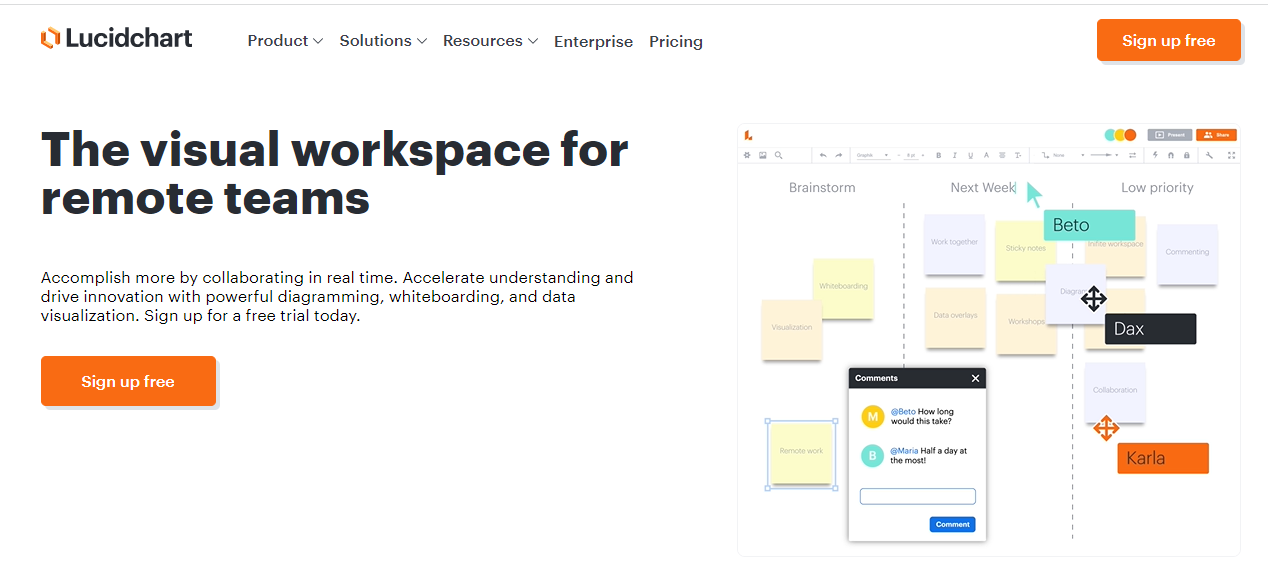Screen dimensions: 1268x575
Task: Click the yellow collaborator avatar circle
Action: coord(1120,135)
